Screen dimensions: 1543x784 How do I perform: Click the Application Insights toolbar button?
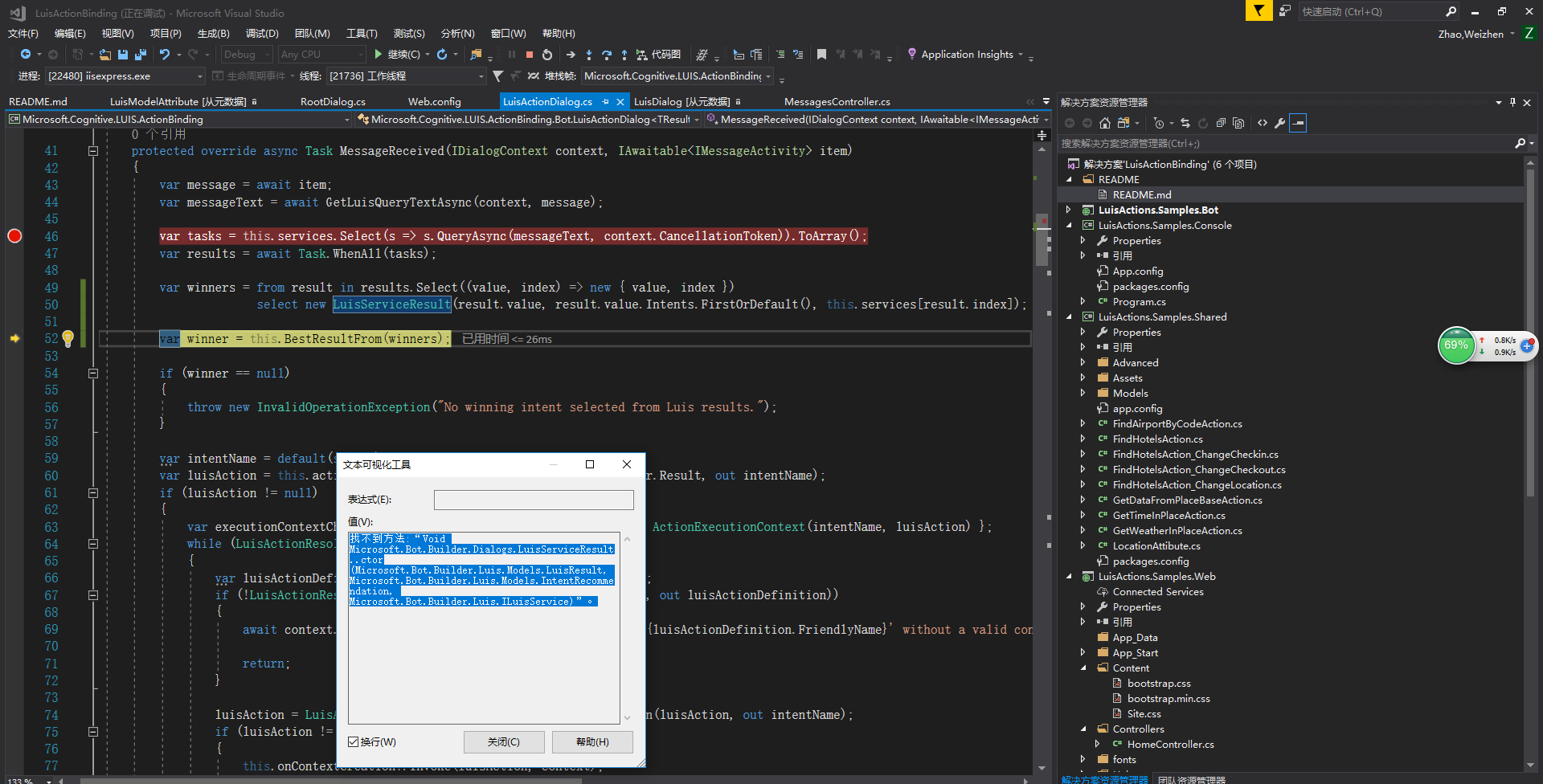click(964, 55)
